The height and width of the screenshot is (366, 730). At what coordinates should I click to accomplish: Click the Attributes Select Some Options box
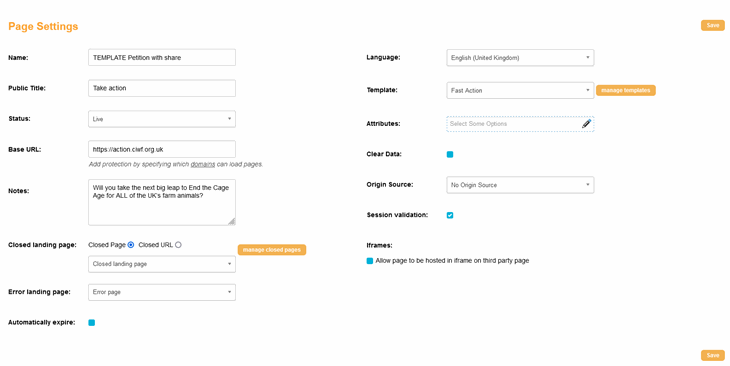pos(520,124)
